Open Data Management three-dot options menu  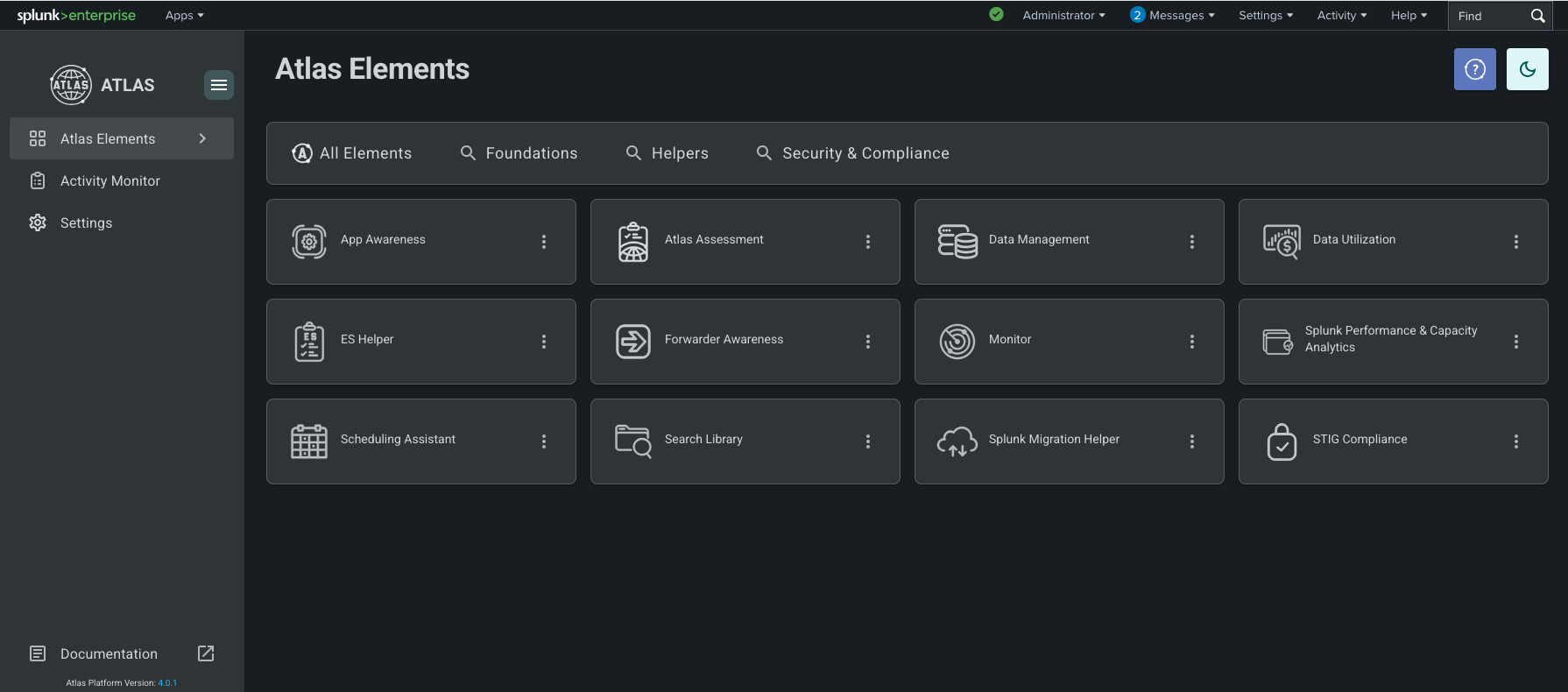point(1192,242)
